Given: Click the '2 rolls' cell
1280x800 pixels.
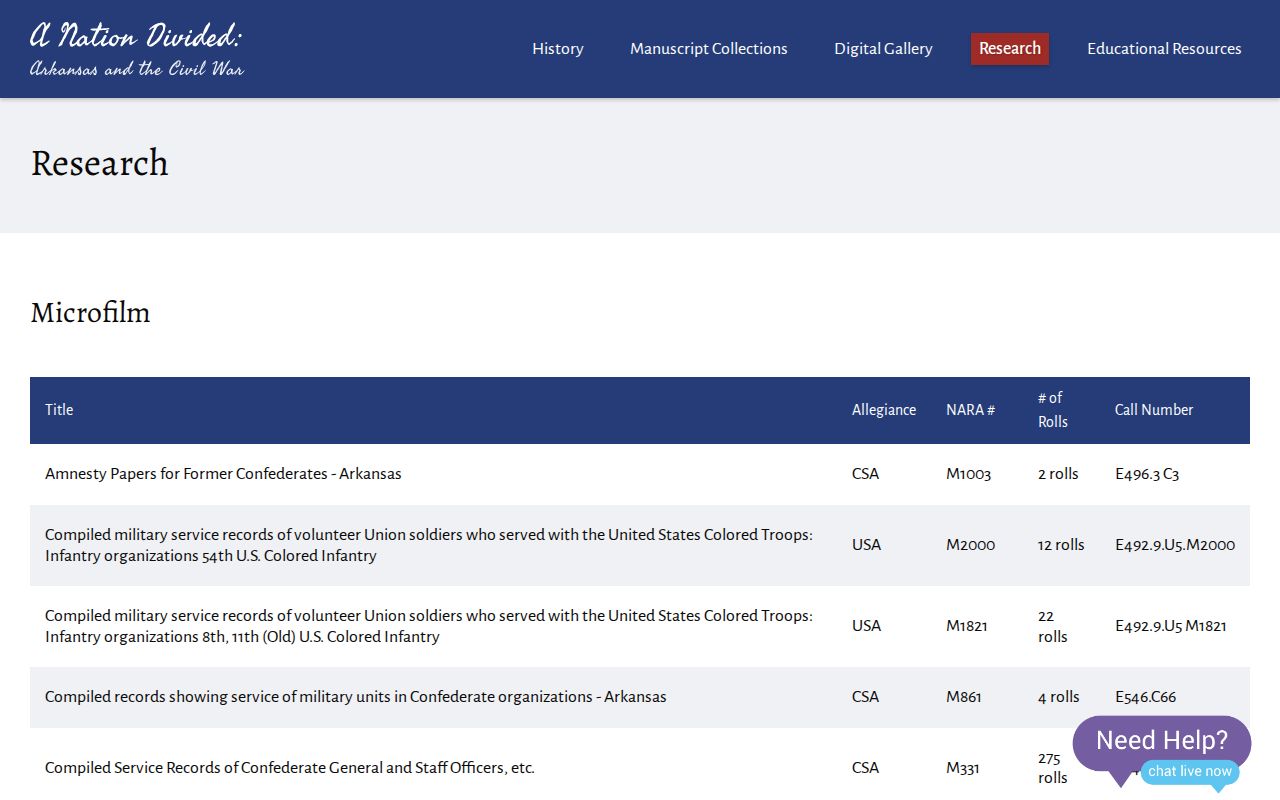Looking at the screenshot, I should coord(1058,474).
